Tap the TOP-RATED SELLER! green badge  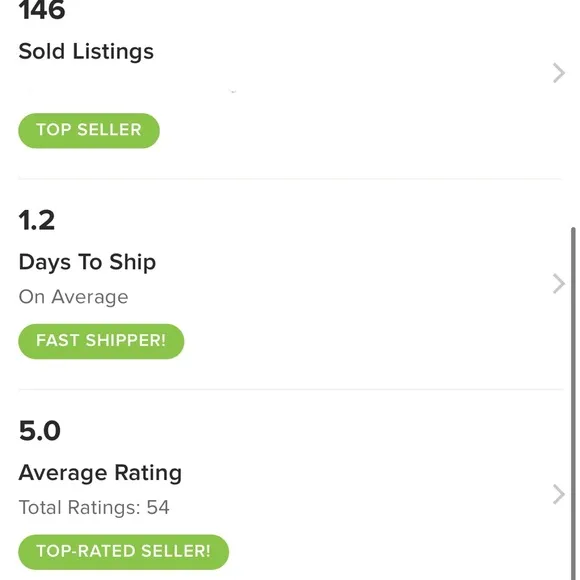pos(124,552)
